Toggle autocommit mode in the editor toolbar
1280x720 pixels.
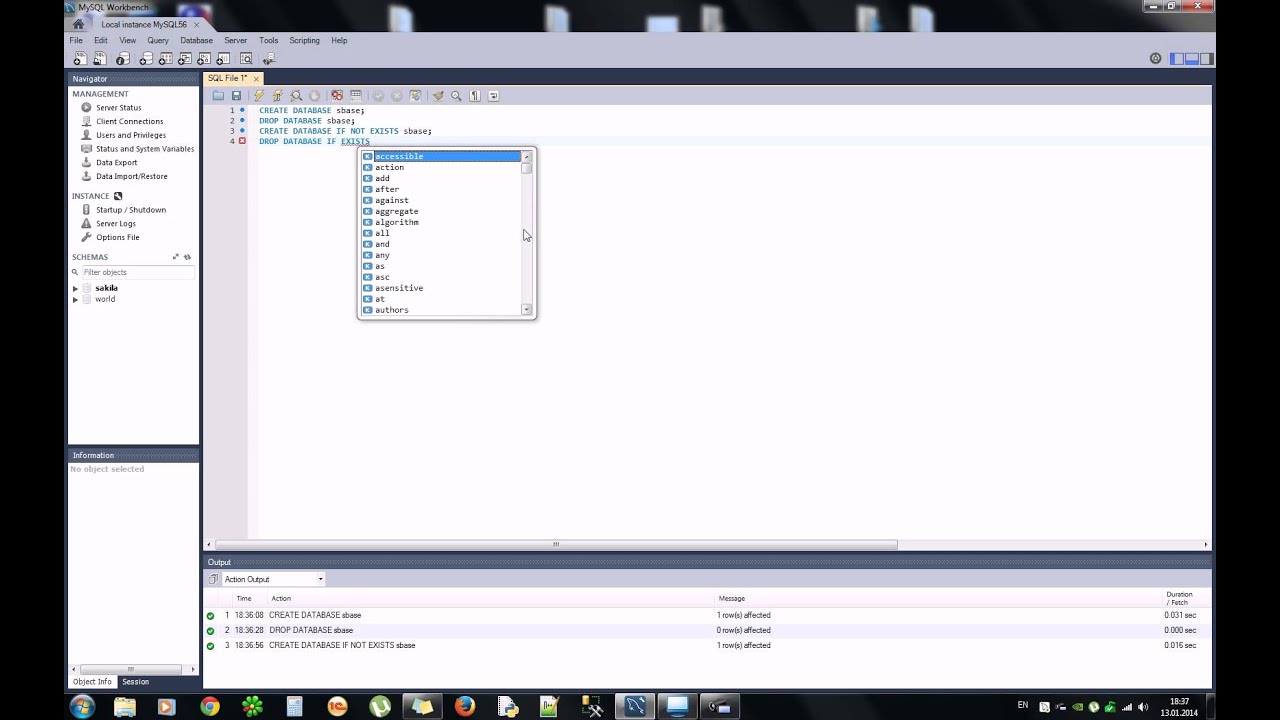point(415,96)
